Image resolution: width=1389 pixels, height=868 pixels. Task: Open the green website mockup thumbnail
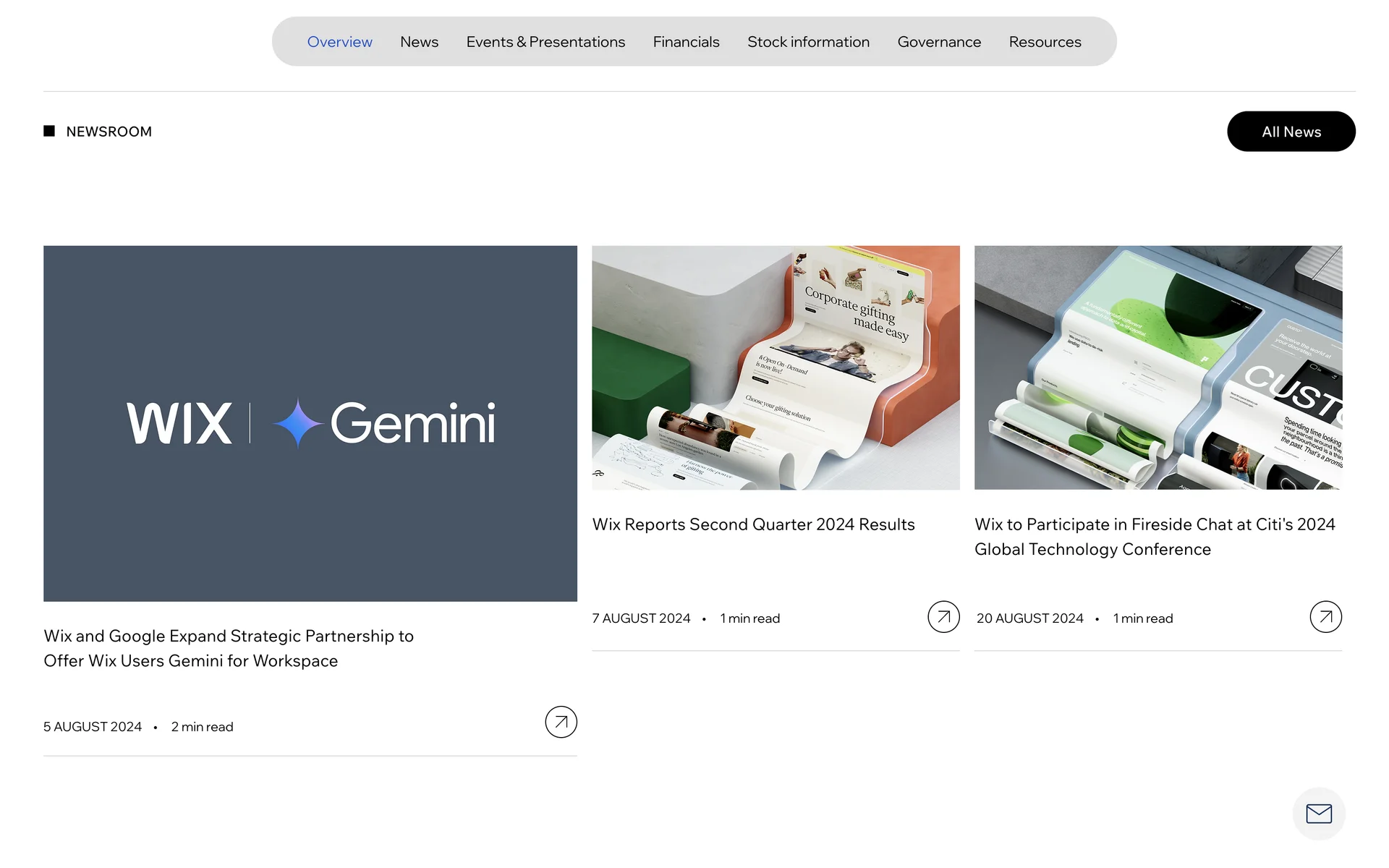(x=1157, y=367)
